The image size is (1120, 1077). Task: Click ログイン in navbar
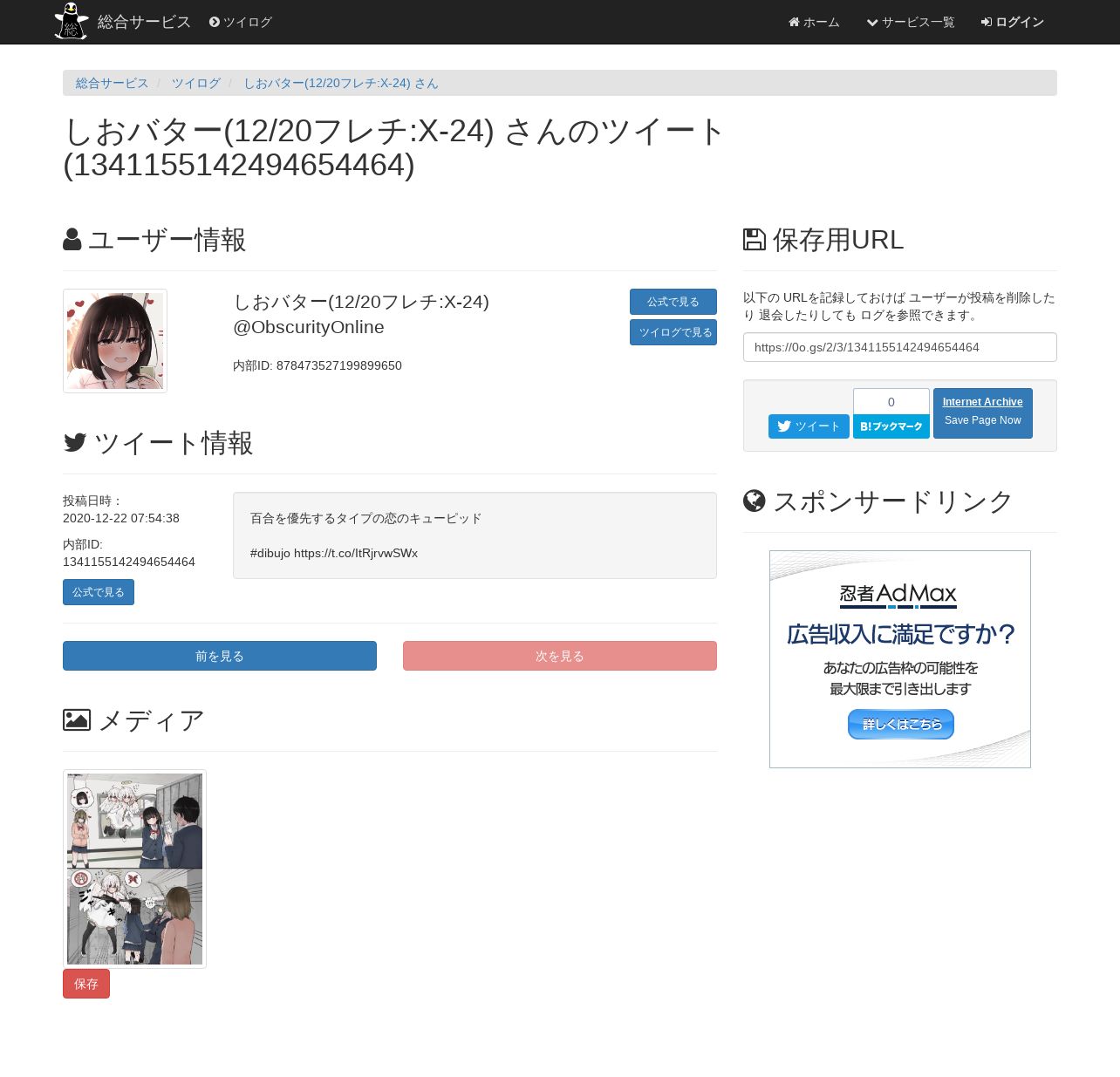pyautogui.click(x=1013, y=22)
